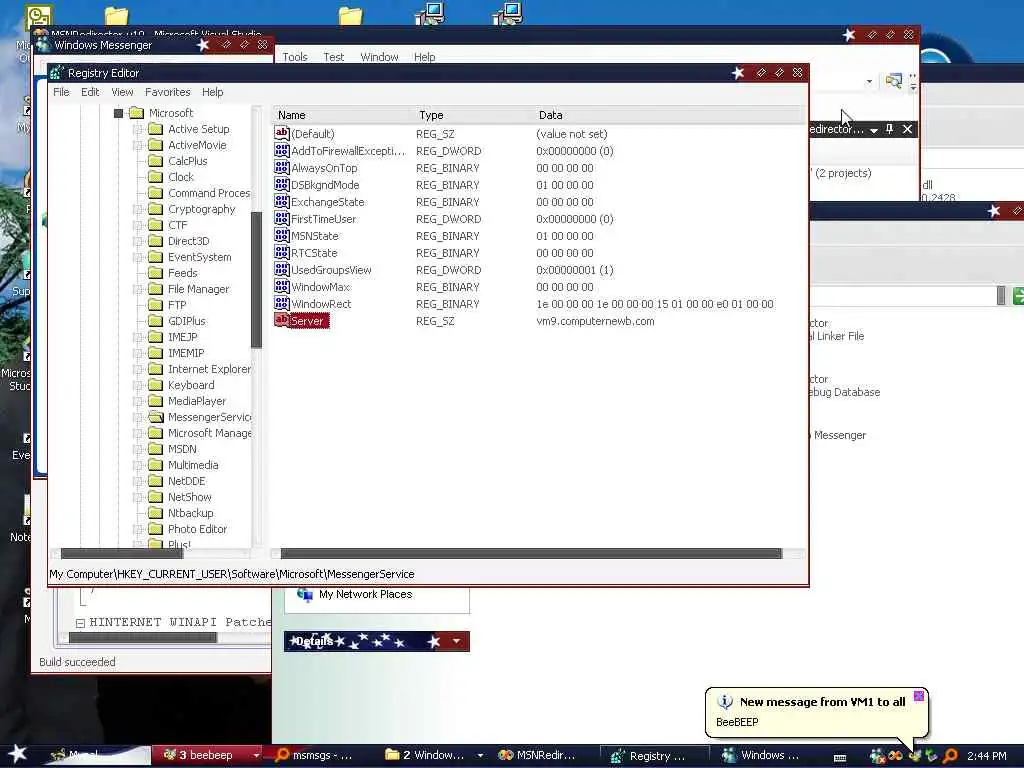Open the Window menu in Visual Studio
Viewport: 1024px width, 768px height.
(x=379, y=57)
